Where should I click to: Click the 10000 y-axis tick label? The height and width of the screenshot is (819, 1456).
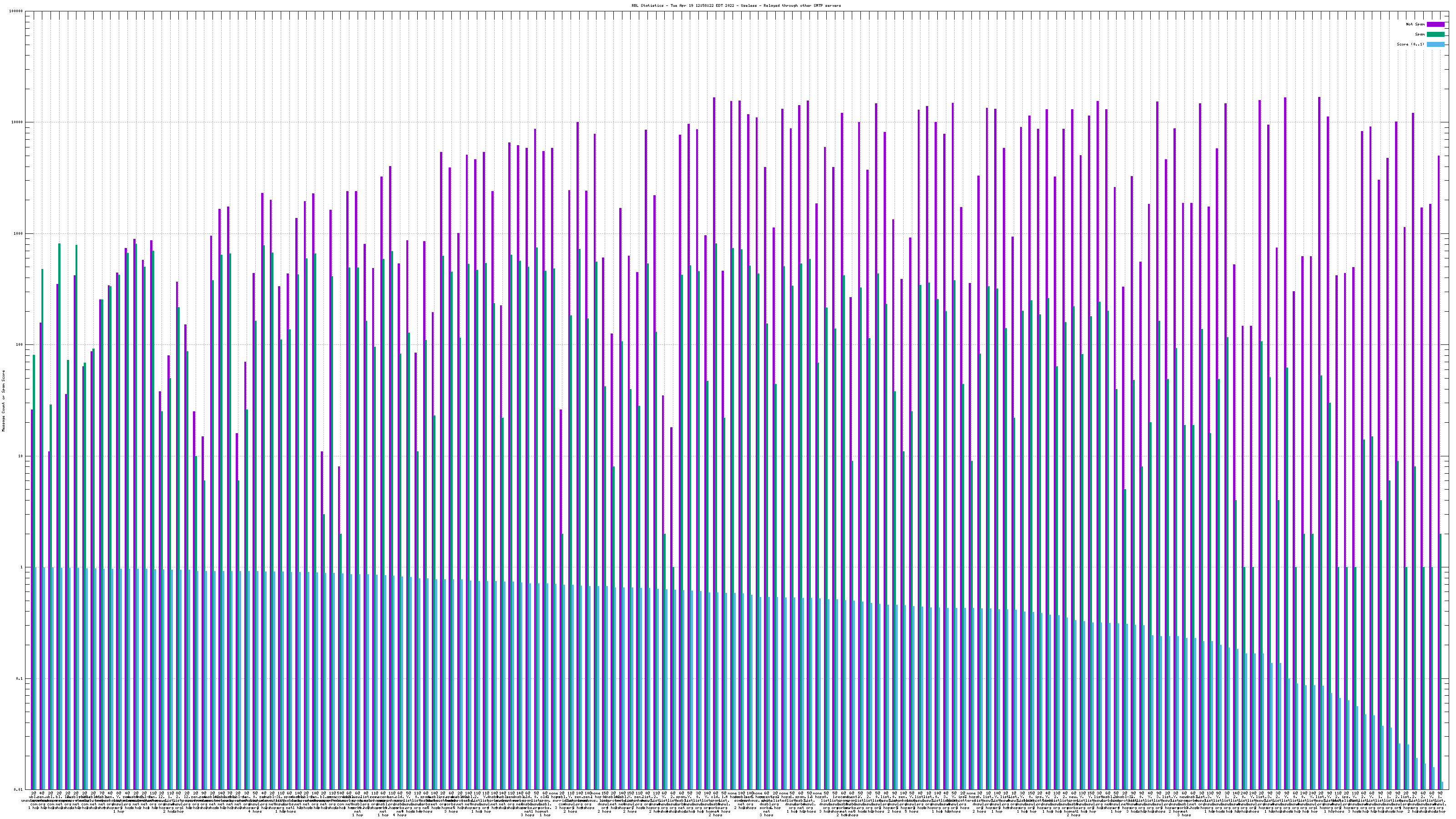click(16, 123)
